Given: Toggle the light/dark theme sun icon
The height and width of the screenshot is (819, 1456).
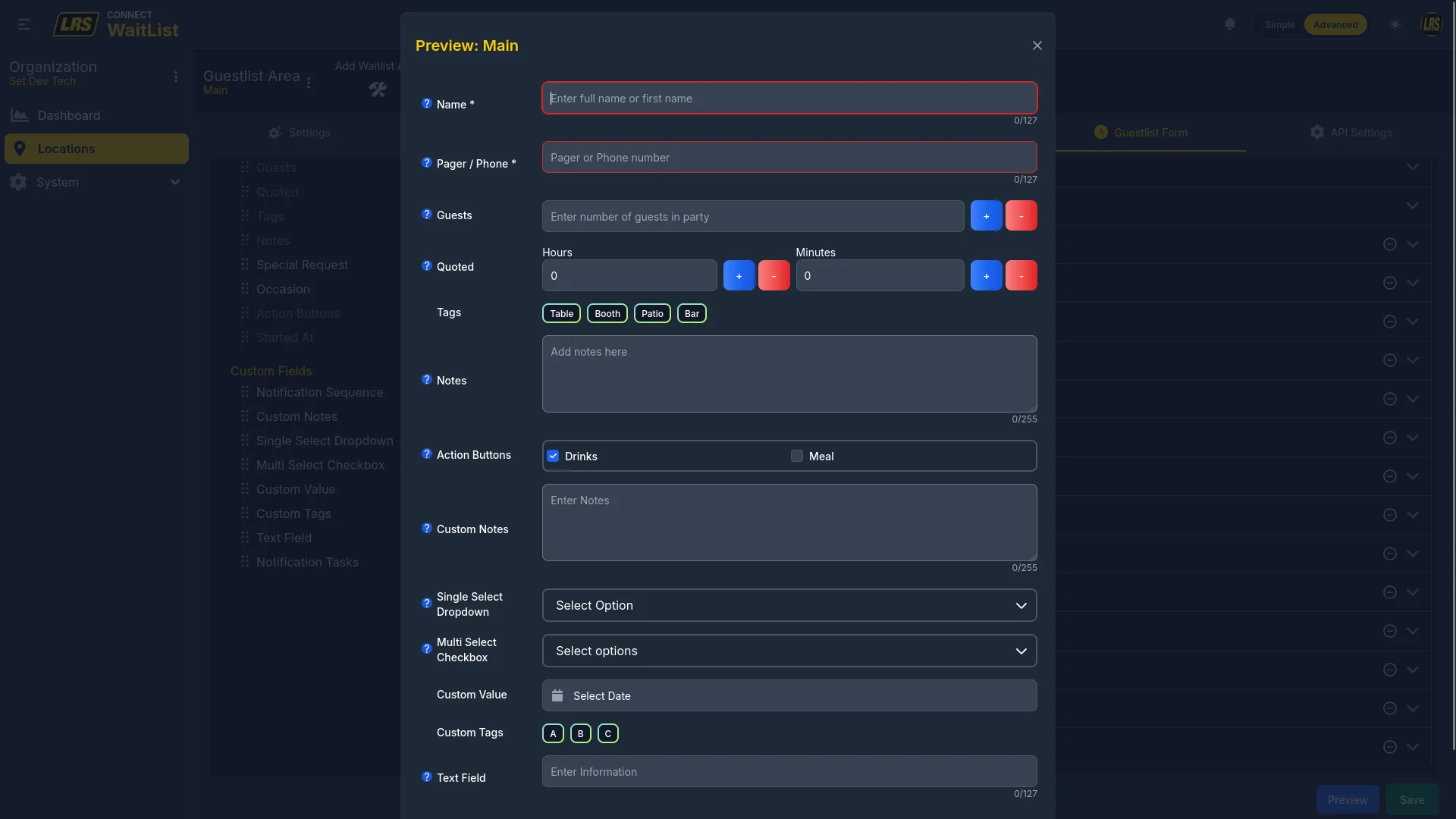Looking at the screenshot, I should 1395,24.
